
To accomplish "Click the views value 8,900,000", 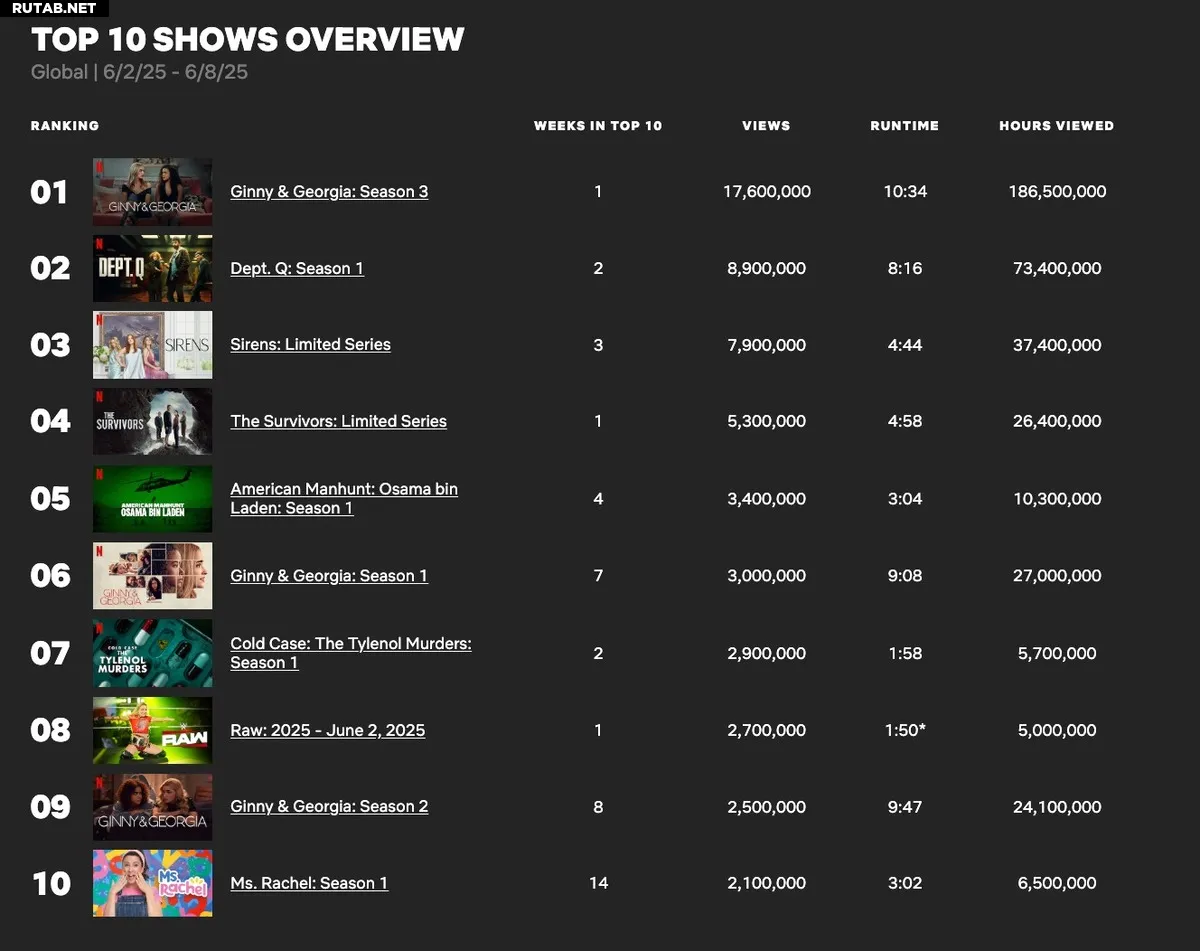I will click(x=767, y=268).
